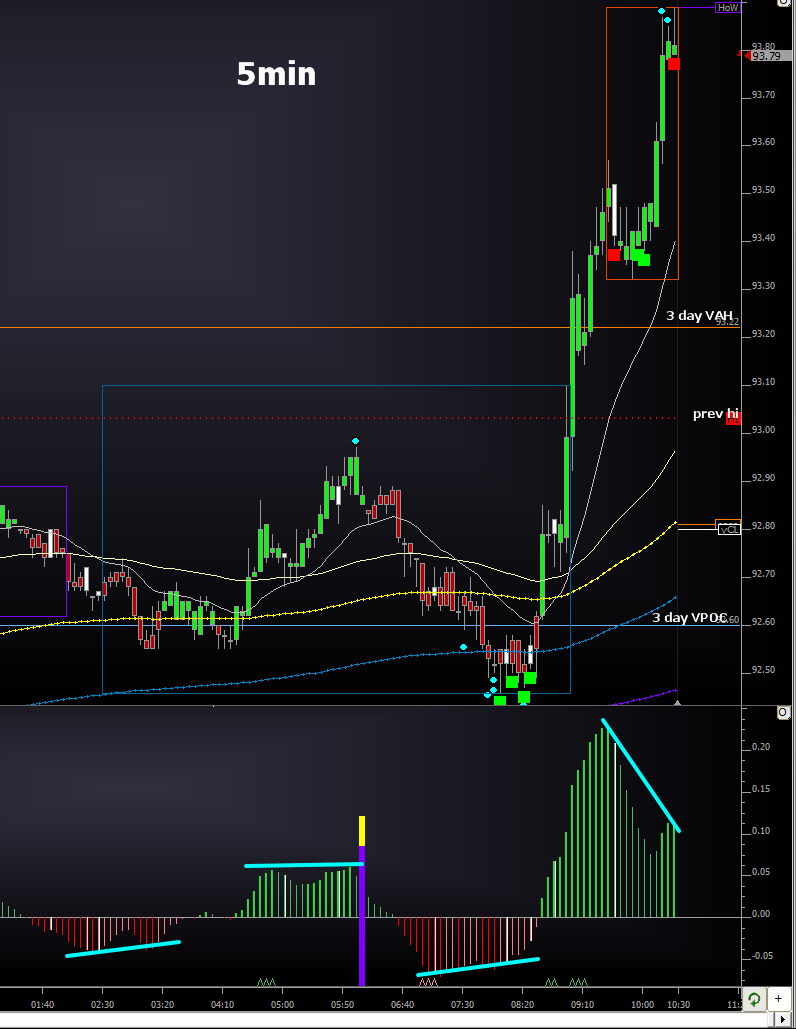Click the 93.70 price axis label
796x1029 pixels.
pyautogui.click(x=763, y=95)
